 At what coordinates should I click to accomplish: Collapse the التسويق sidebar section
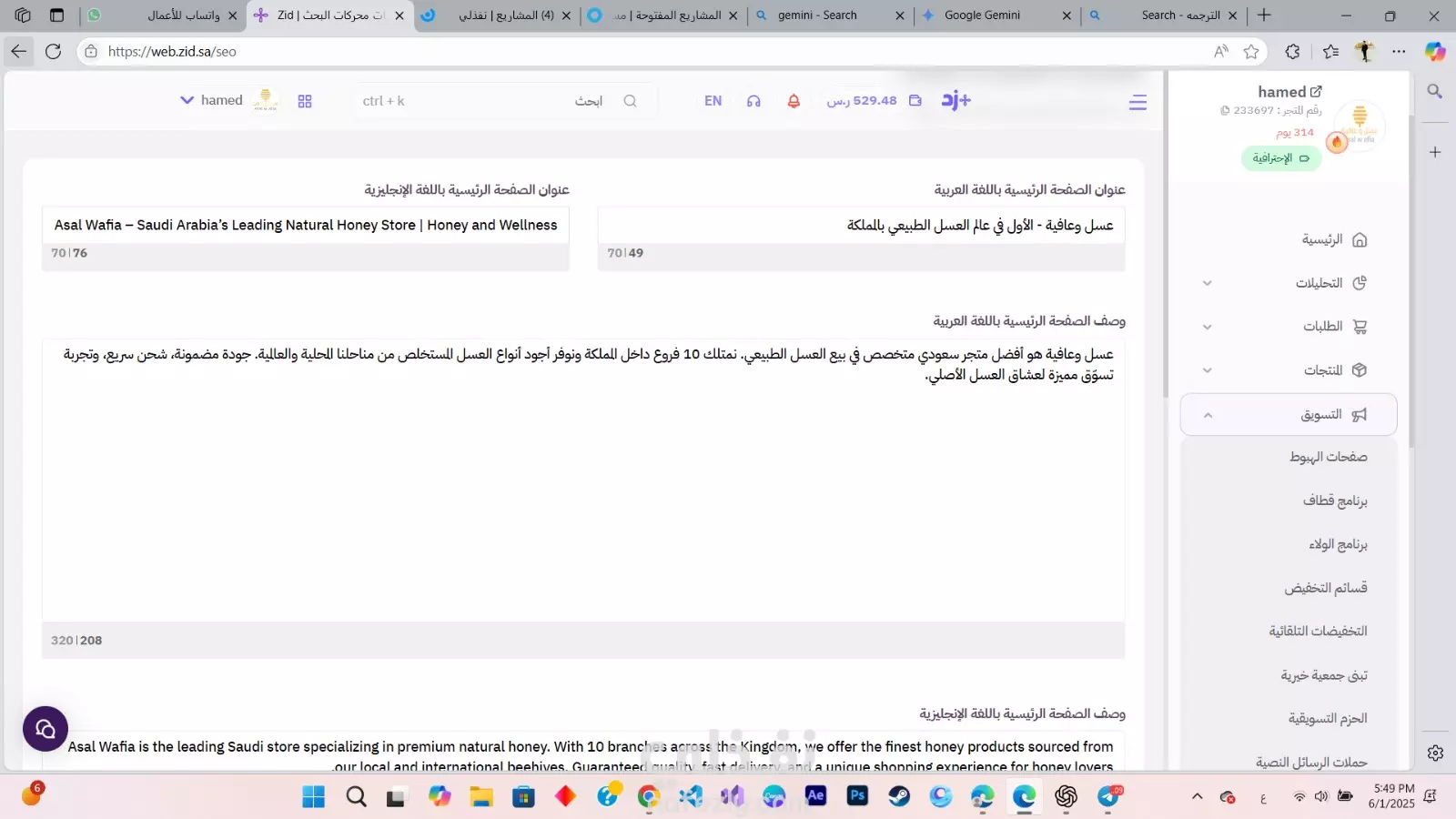[x=1208, y=415]
